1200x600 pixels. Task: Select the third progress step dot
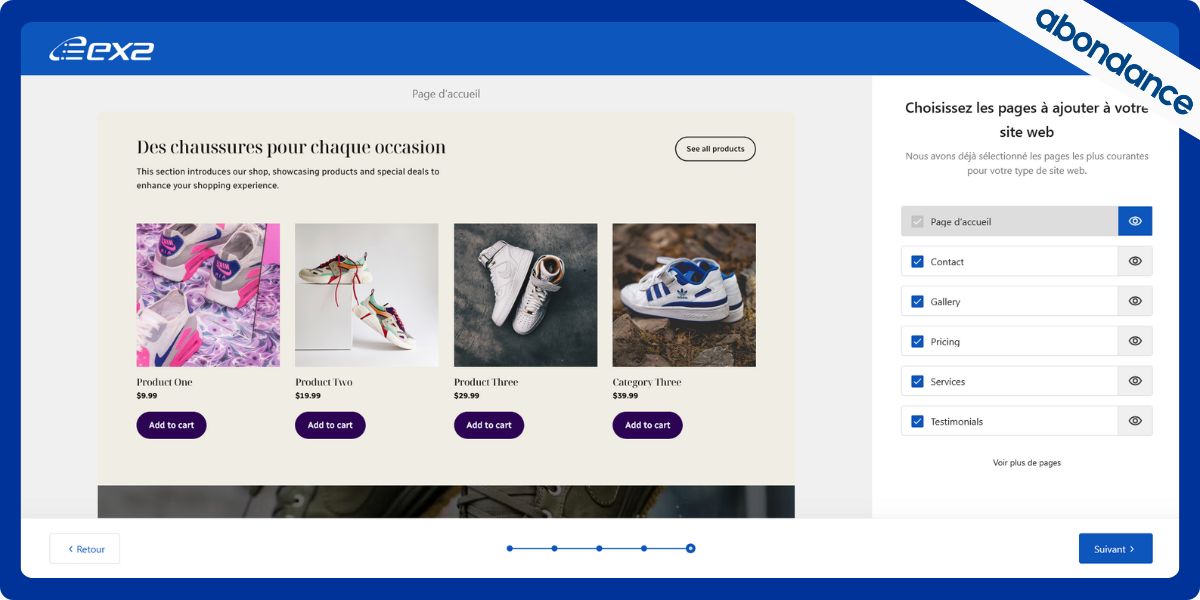(599, 548)
